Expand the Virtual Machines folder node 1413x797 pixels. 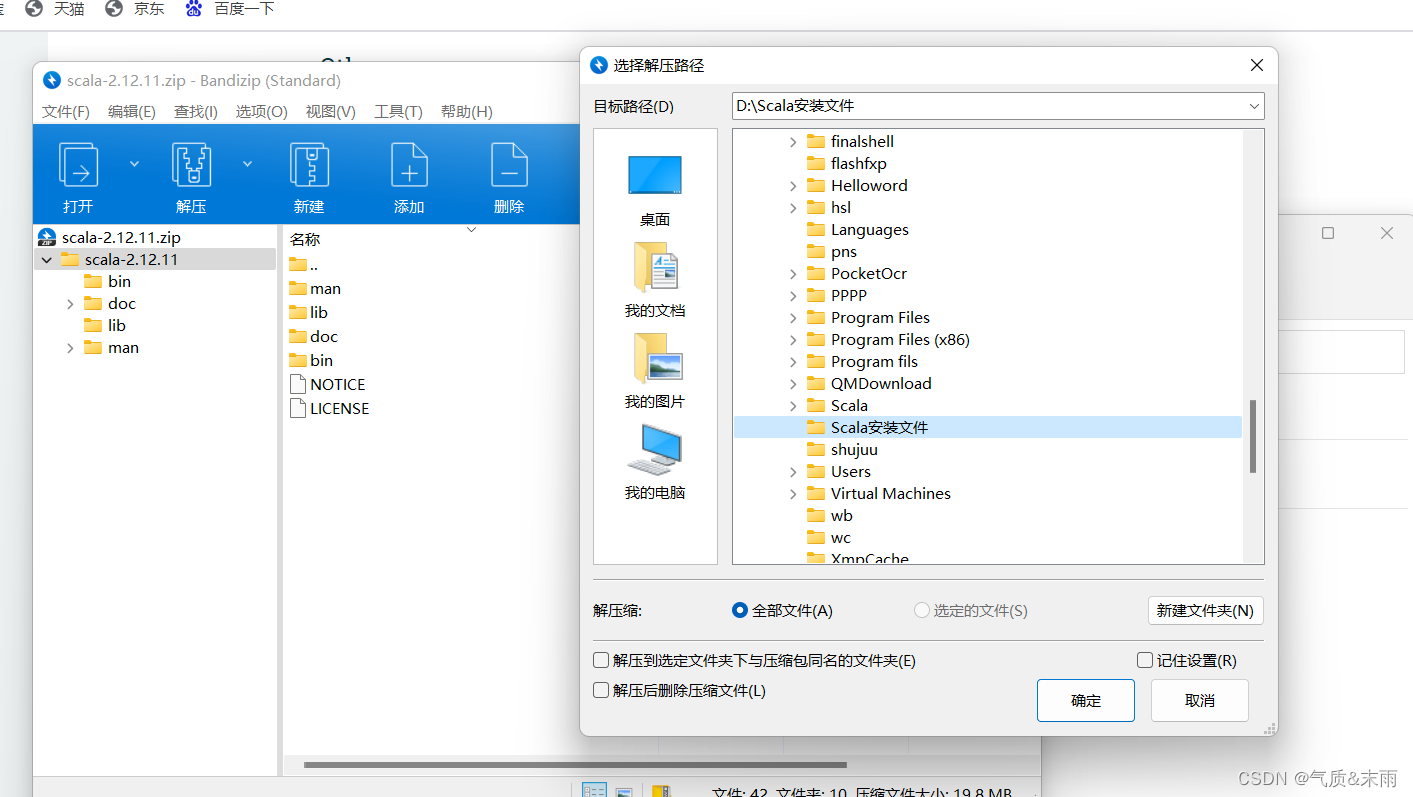click(x=793, y=494)
